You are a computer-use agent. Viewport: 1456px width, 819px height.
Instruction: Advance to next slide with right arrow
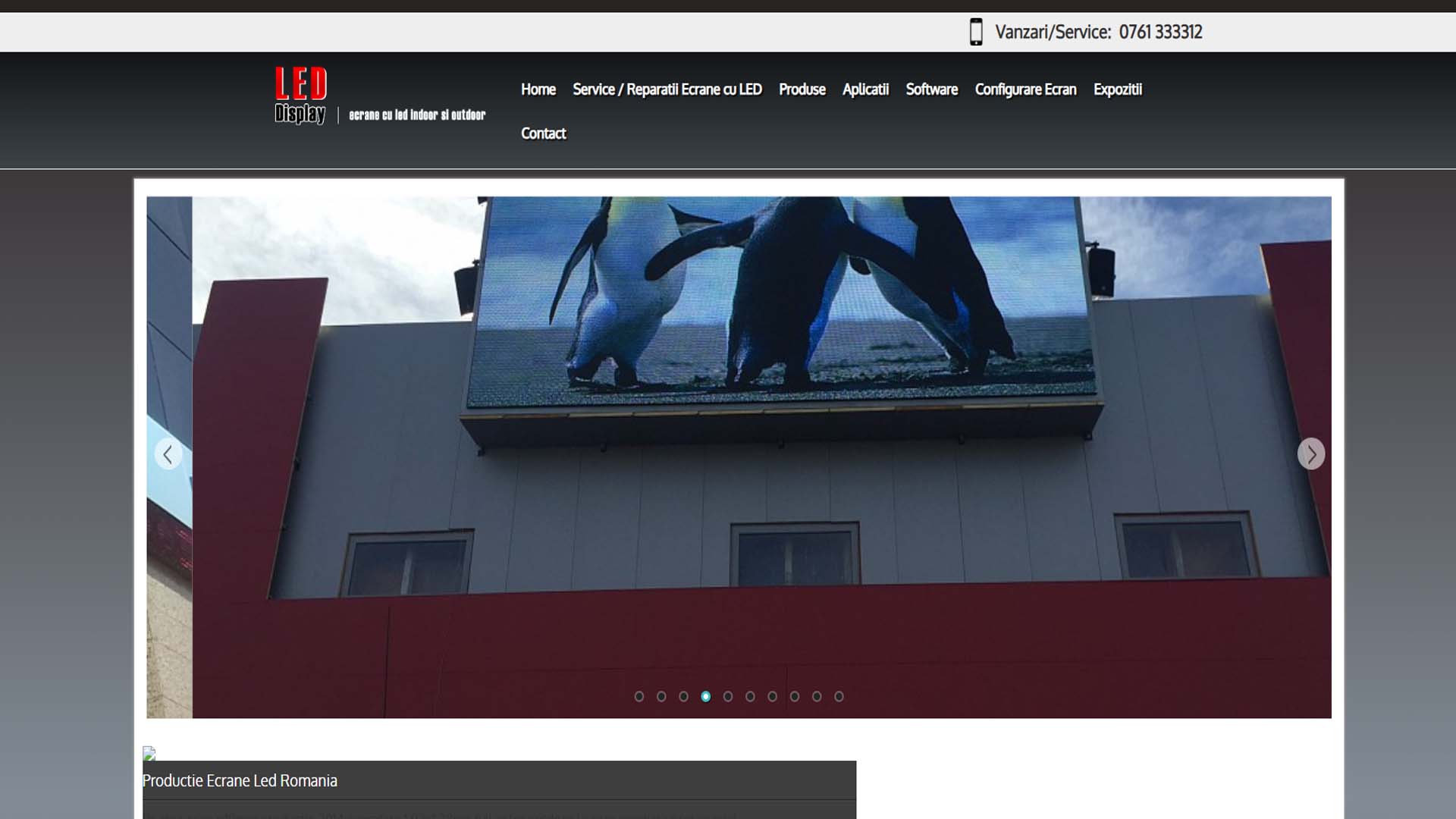pos(1311,454)
